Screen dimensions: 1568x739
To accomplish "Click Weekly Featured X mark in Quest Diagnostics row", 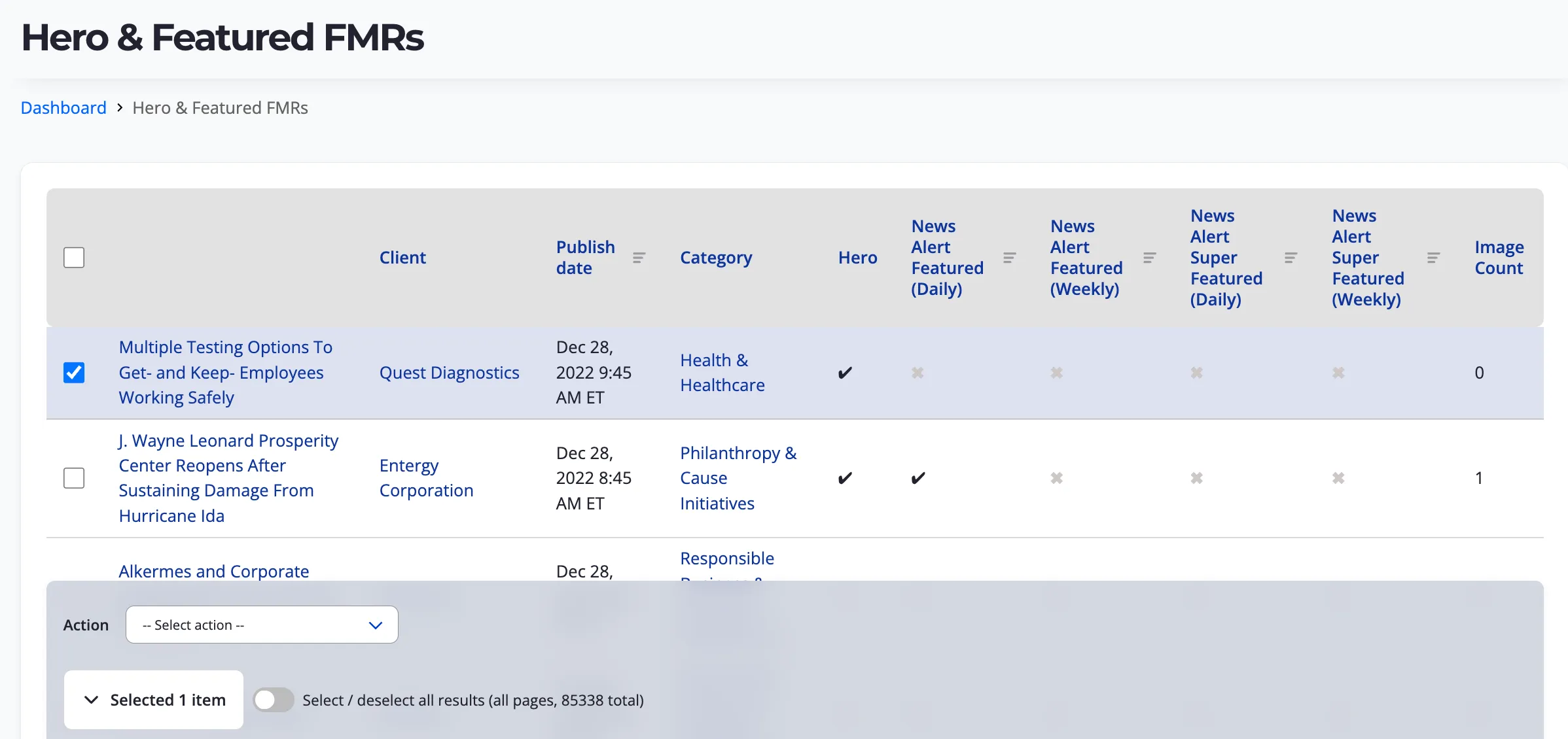I will pyautogui.click(x=1057, y=373).
